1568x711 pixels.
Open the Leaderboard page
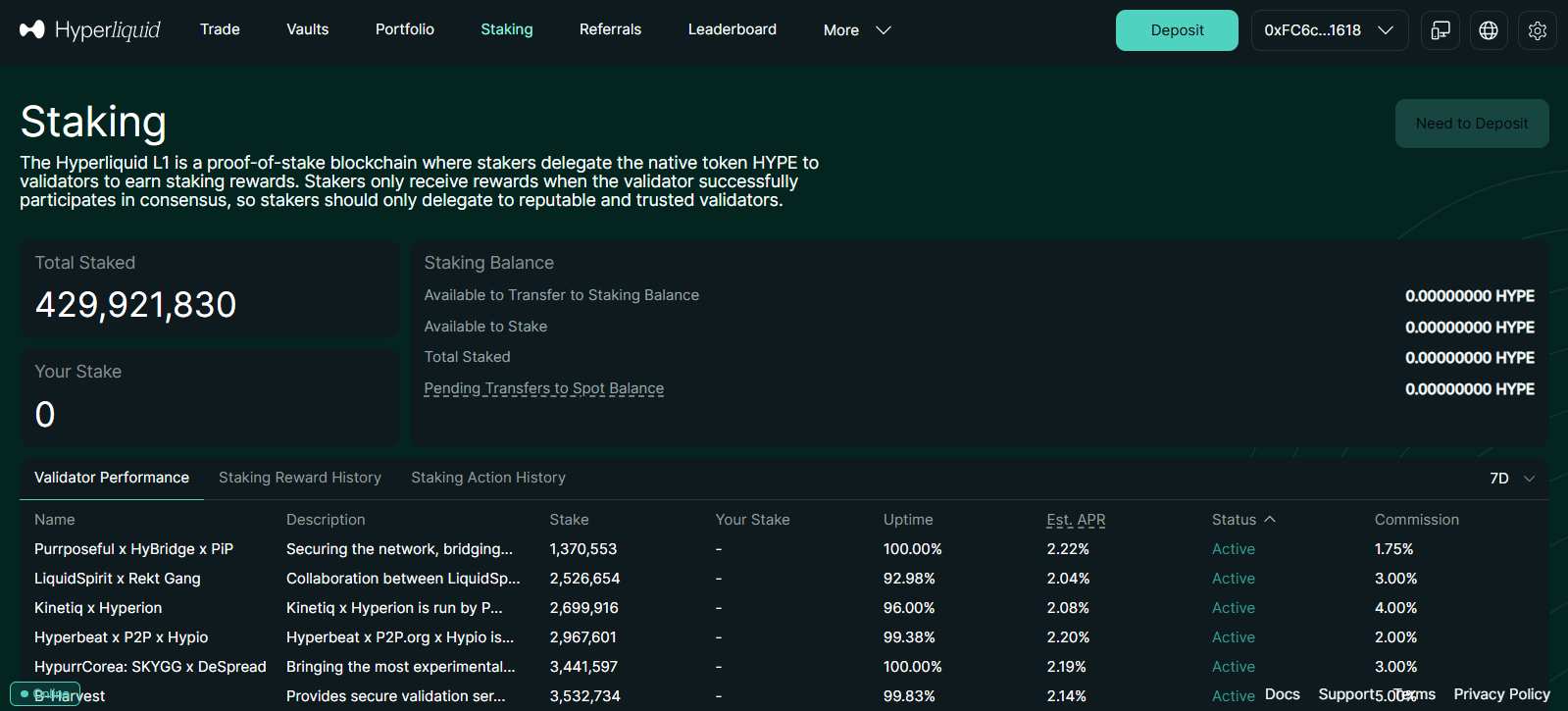coord(733,29)
